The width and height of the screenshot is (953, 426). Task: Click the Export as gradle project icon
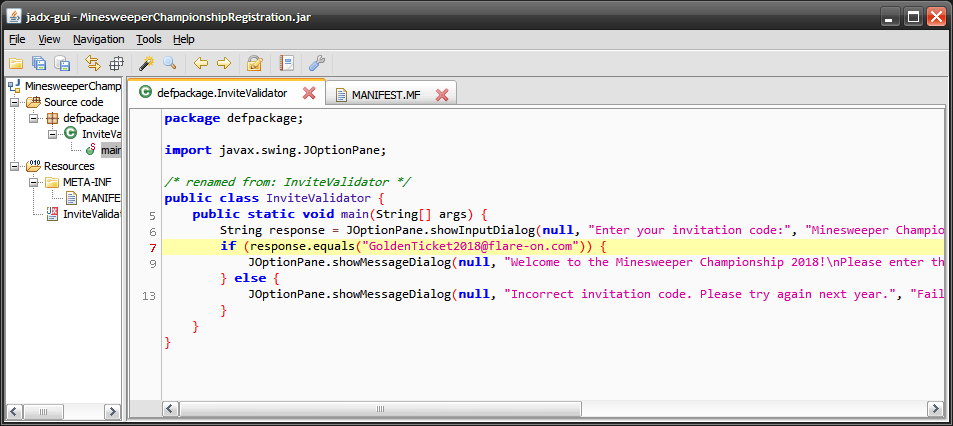coord(62,63)
